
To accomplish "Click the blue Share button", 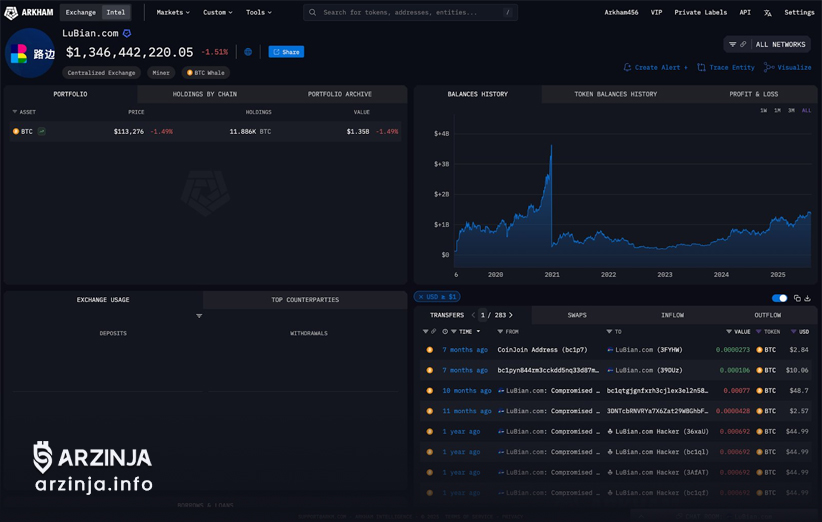I will click(x=286, y=52).
